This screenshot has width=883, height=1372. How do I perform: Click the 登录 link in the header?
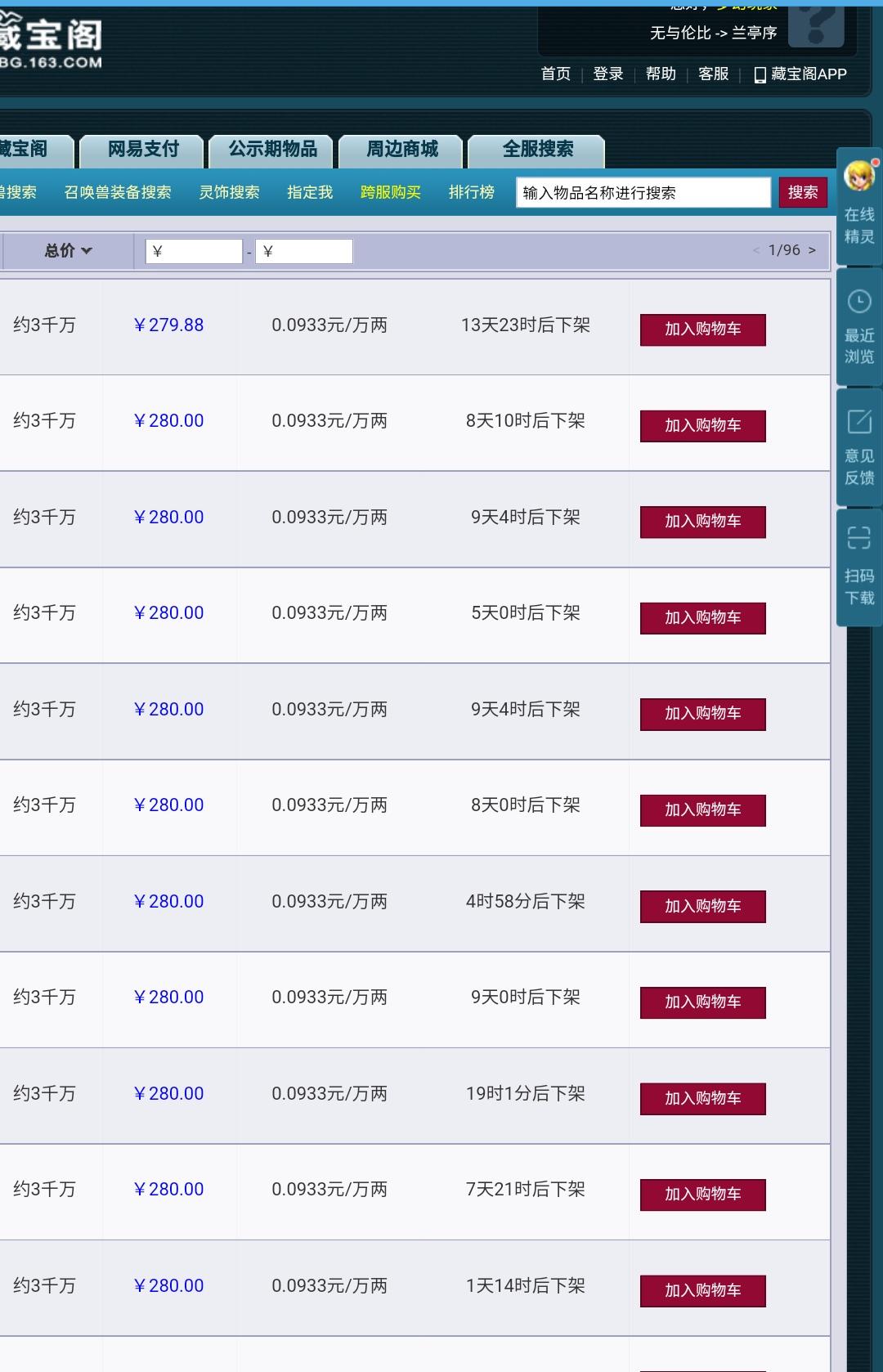(607, 74)
